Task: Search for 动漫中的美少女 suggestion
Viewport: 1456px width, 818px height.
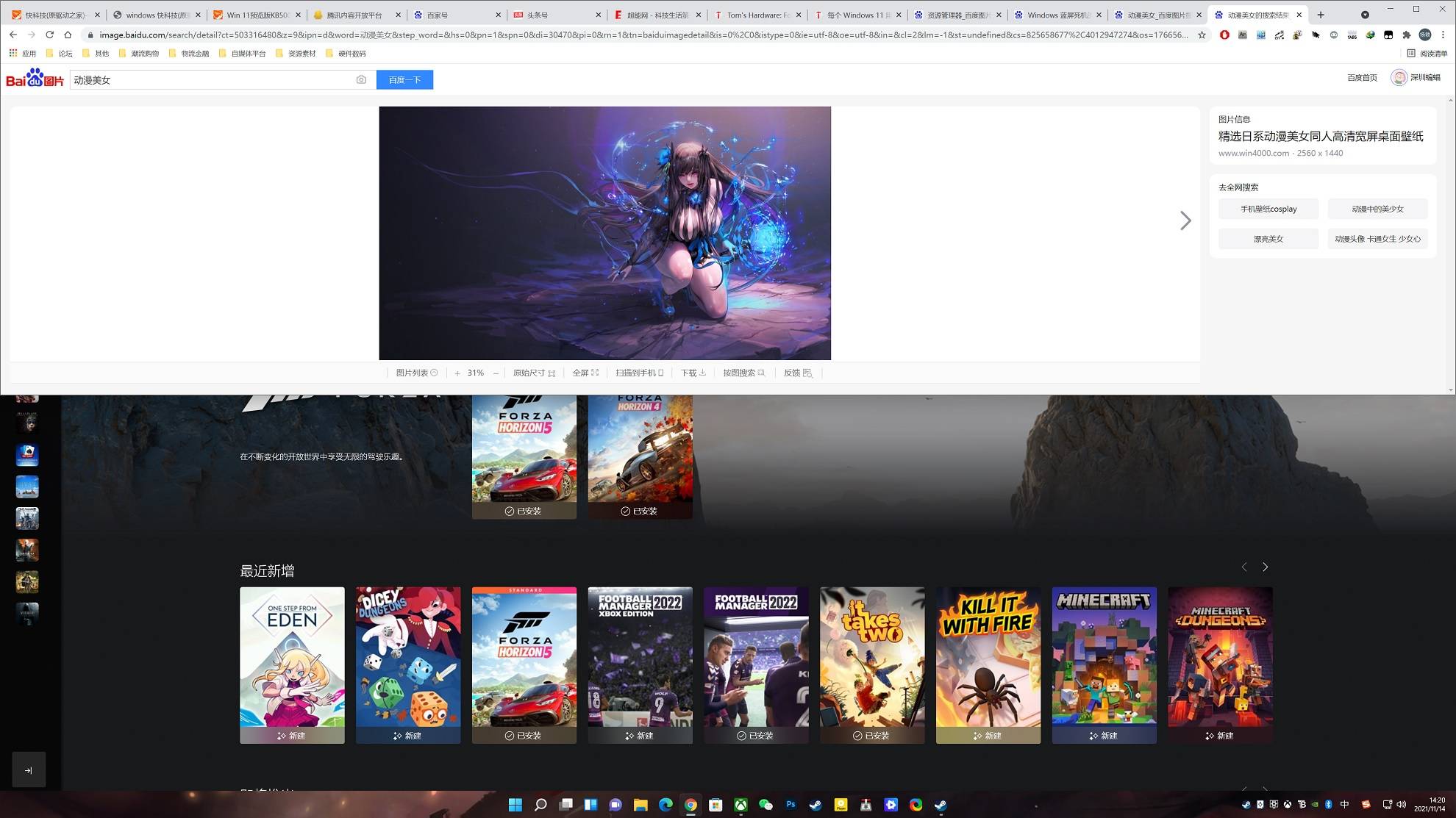Action: click(1377, 209)
